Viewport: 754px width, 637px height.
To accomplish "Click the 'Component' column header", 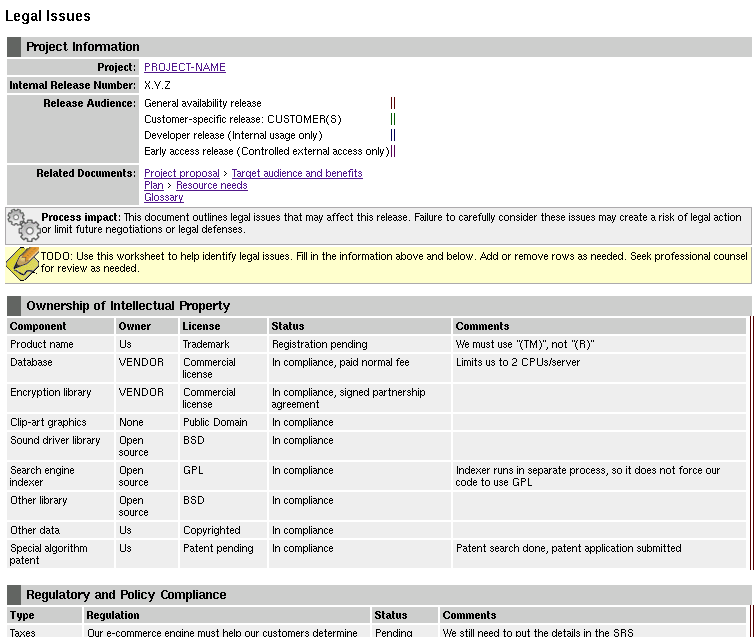I will tap(61, 326).
